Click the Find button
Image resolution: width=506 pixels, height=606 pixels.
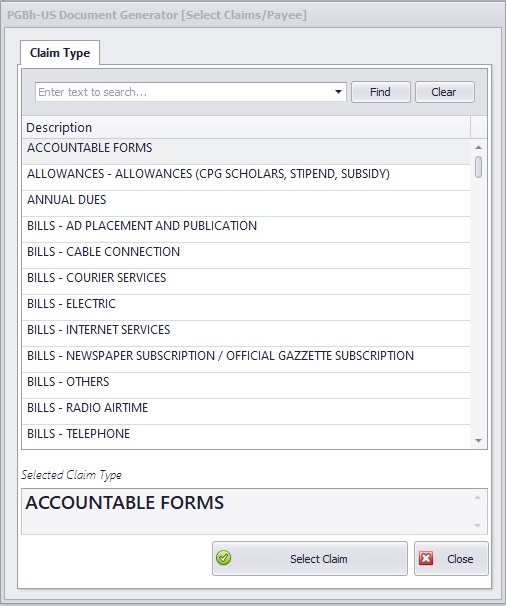(x=380, y=92)
